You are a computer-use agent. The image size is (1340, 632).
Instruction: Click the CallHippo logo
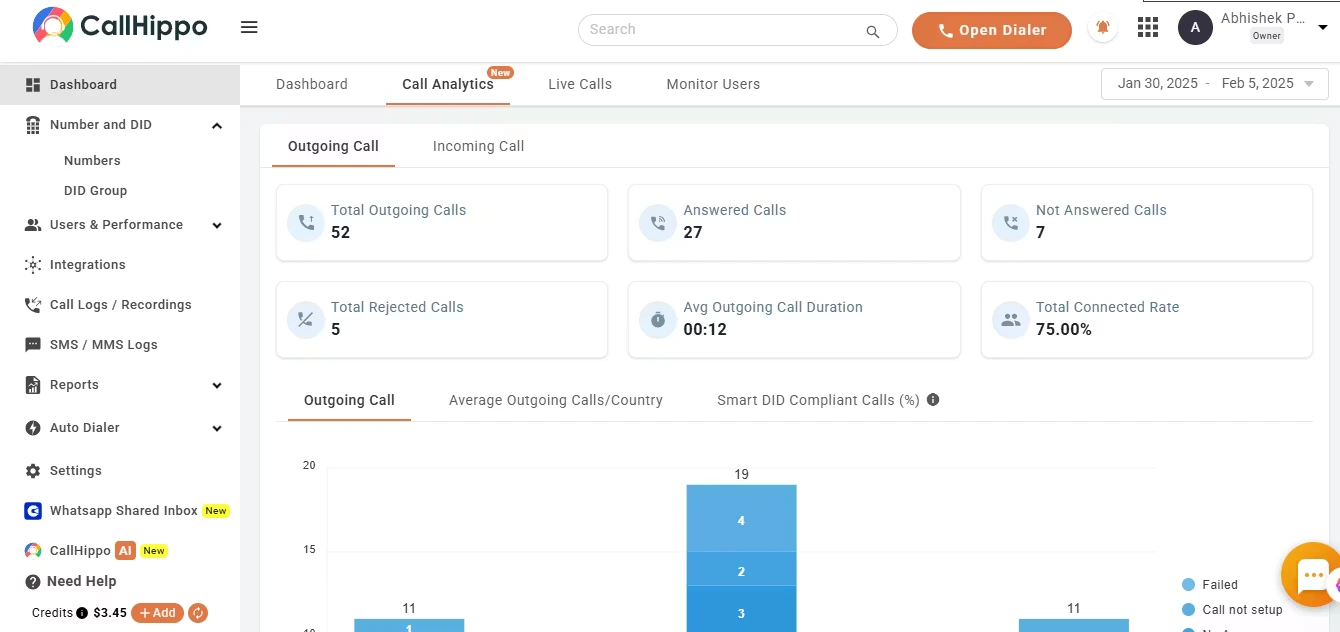119,27
